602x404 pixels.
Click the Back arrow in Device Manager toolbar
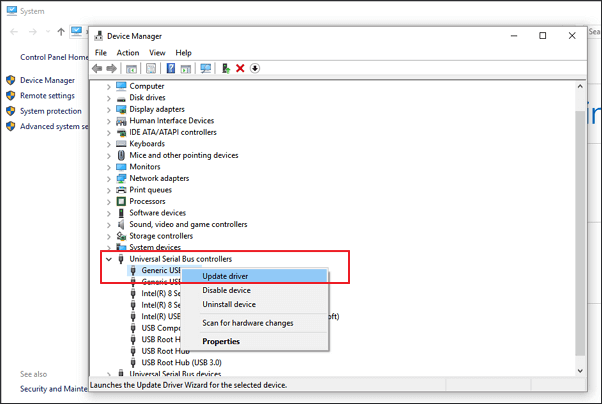[98, 68]
